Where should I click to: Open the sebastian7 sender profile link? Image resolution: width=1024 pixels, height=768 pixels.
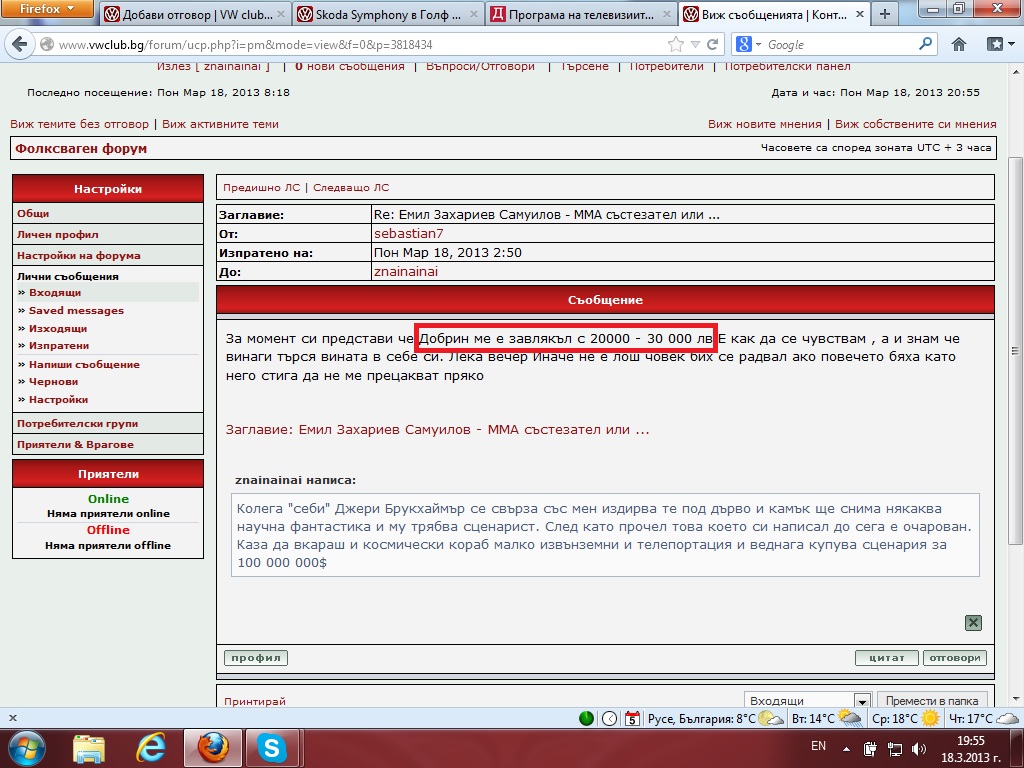408,233
